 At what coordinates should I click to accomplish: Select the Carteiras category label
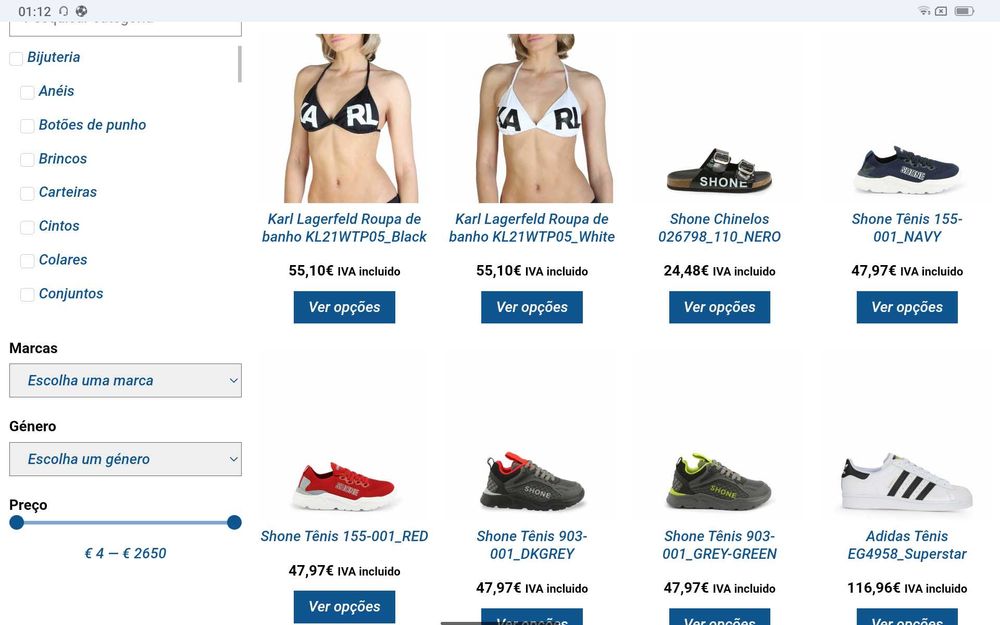(x=68, y=192)
